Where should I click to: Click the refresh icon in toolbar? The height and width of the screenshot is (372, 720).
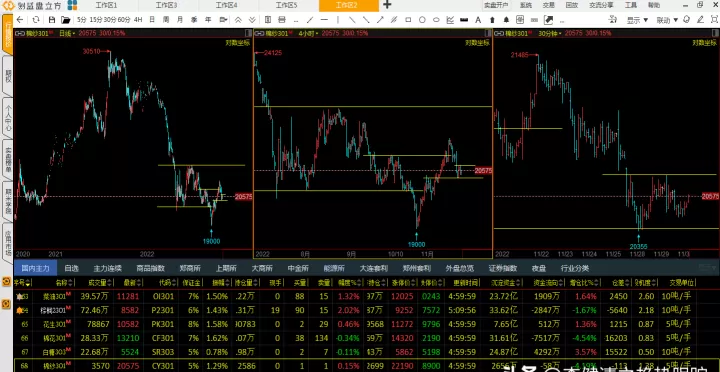point(36,20)
